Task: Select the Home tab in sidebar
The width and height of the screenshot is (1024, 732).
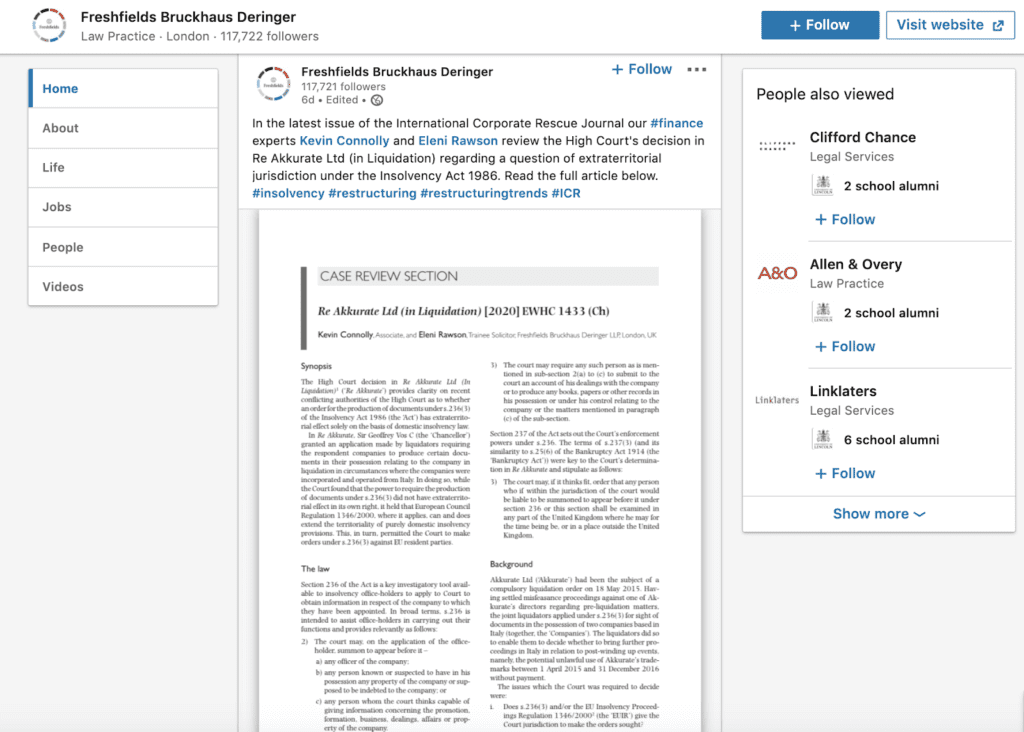Action: (x=123, y=88)
